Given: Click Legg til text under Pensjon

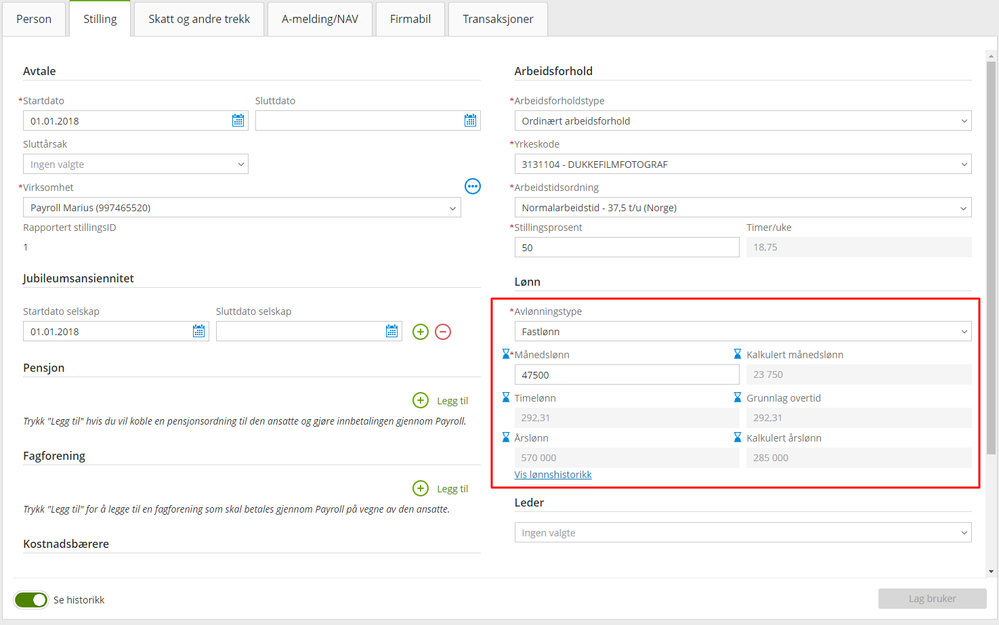Looking at the screenshot, I should tap(452, 401).
